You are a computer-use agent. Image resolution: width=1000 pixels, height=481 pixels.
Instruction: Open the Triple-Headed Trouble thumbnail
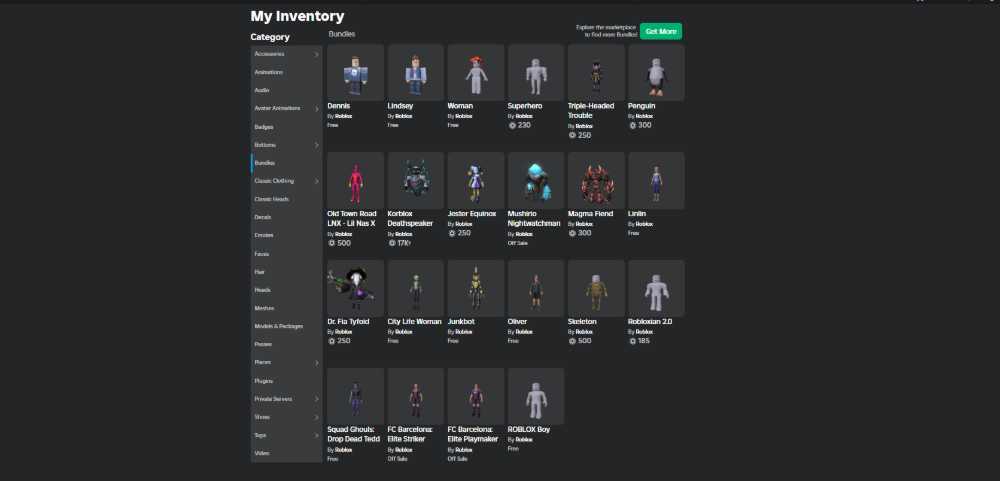[x=596, y=72]
